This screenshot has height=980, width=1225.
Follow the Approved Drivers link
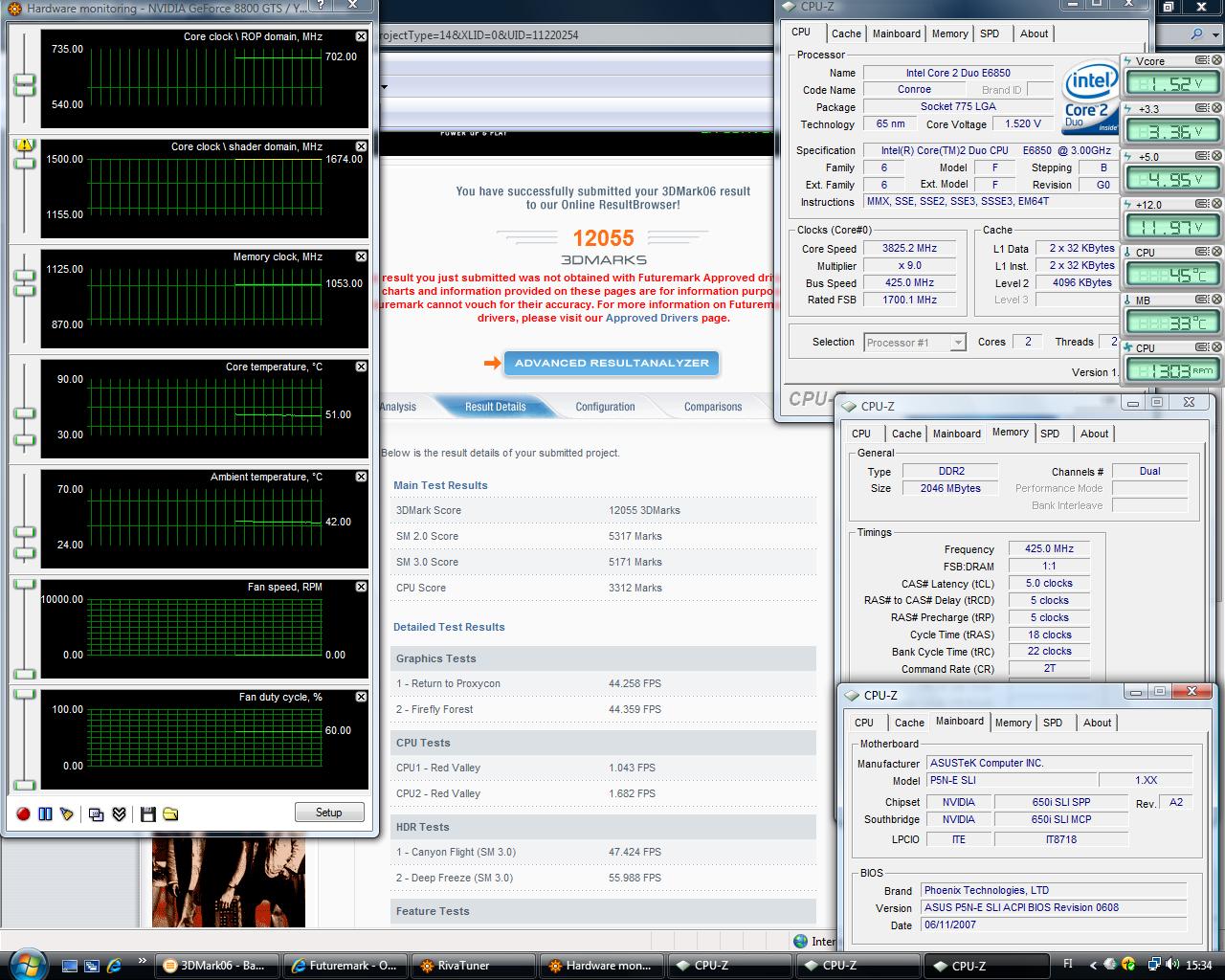652,318
